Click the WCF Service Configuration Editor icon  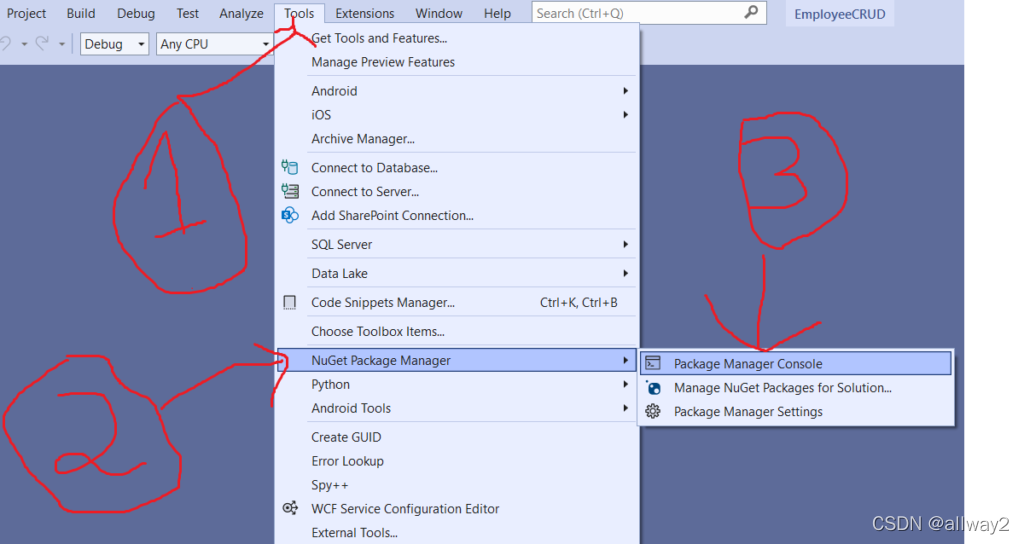tap(290, 508)
